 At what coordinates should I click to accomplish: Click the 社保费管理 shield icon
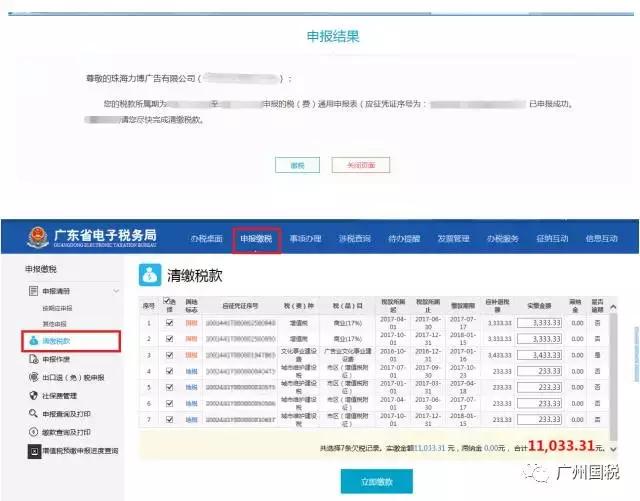click(x=33, y=395)
